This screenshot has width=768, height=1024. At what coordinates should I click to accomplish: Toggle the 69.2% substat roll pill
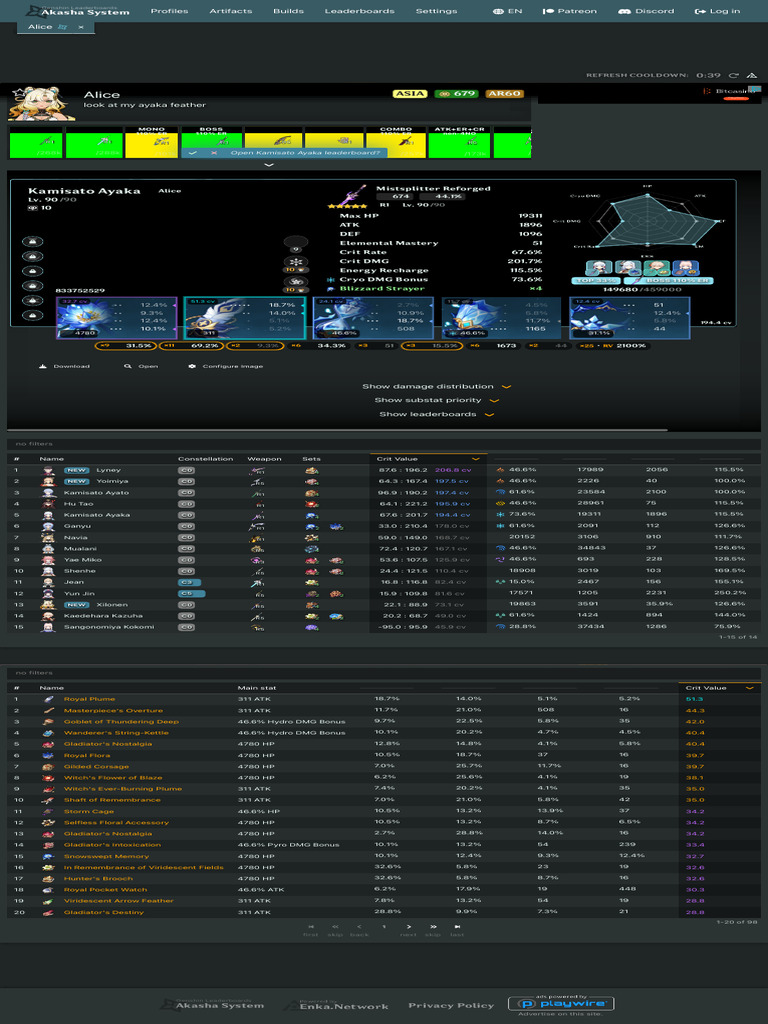(189, 345)
